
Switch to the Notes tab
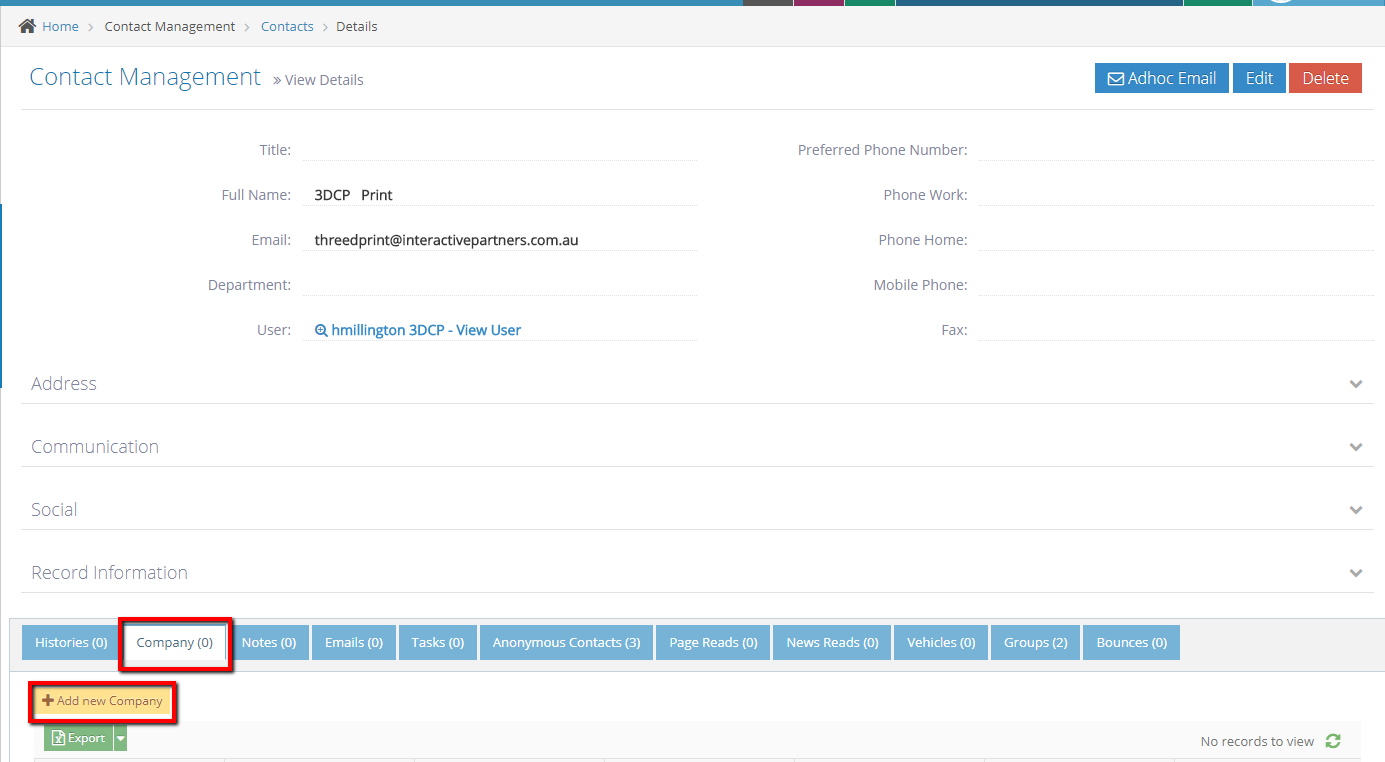click(269, 642)
